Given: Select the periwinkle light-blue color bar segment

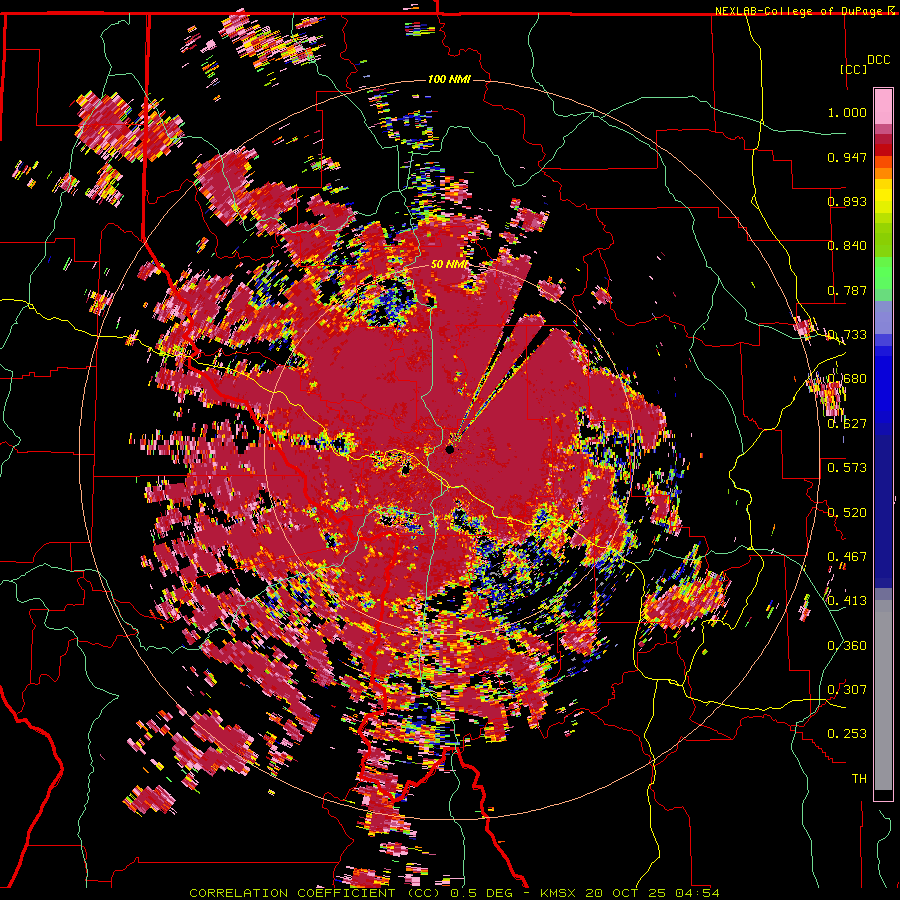Looking at the screenshot, I should (x=883, y=317).
